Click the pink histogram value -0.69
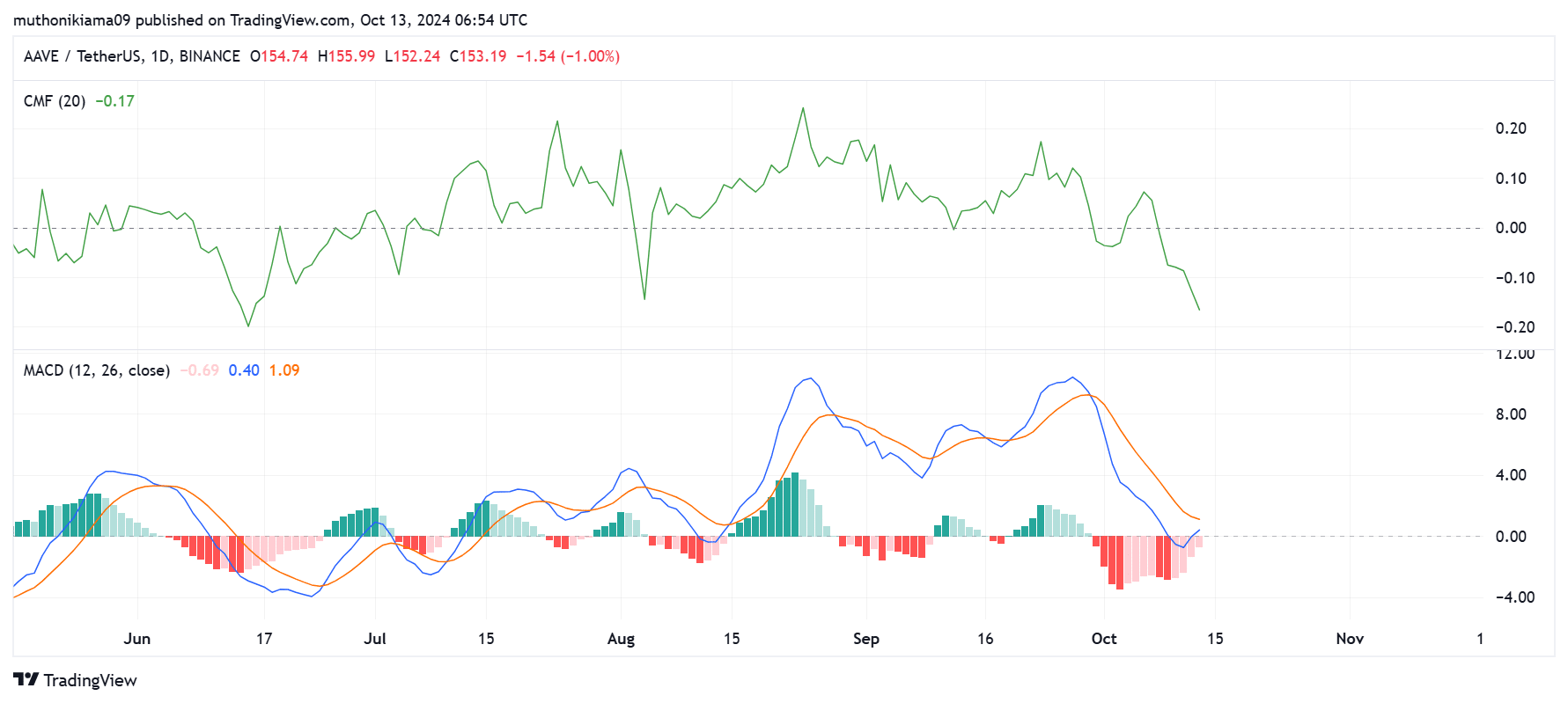1568x703 pixels. coord(200,370)
